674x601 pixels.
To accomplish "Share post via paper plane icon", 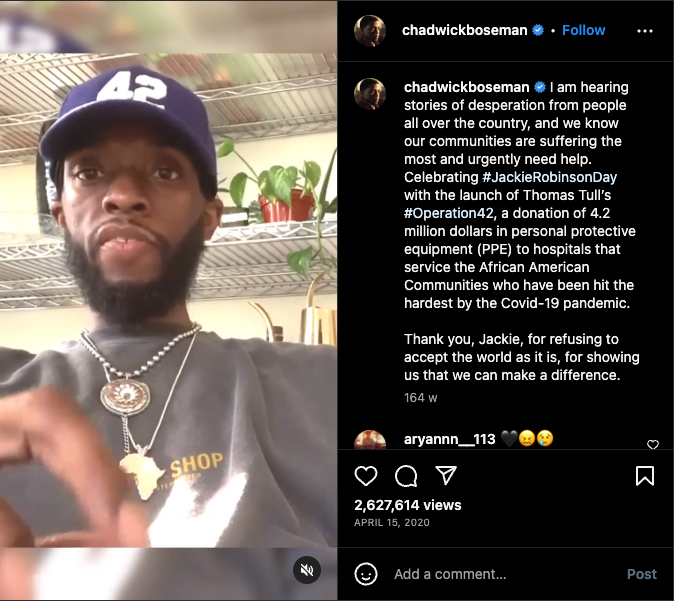I will point(446,475).
